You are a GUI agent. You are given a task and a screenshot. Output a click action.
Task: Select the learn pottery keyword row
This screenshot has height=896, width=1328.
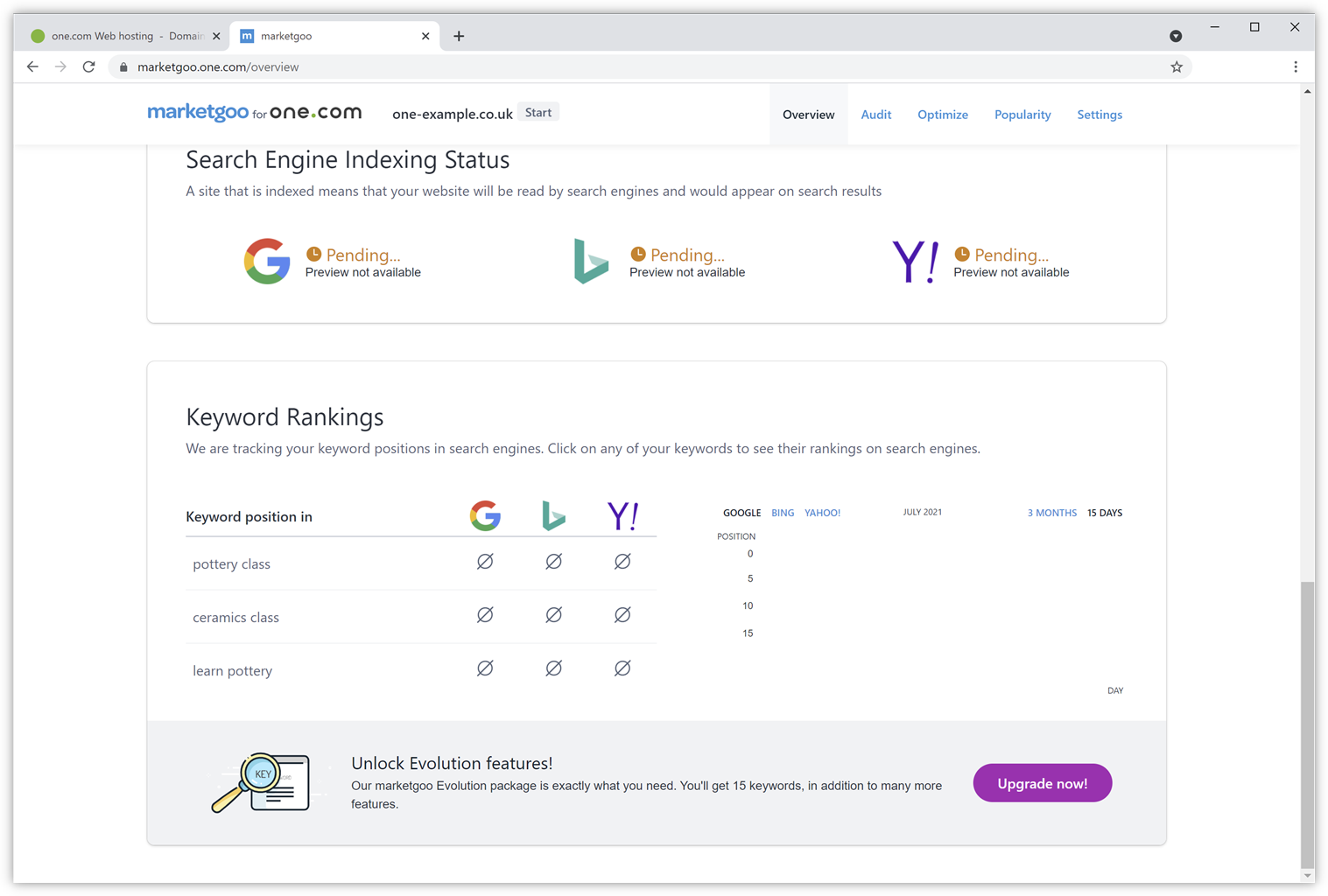[x=233, y=671]
